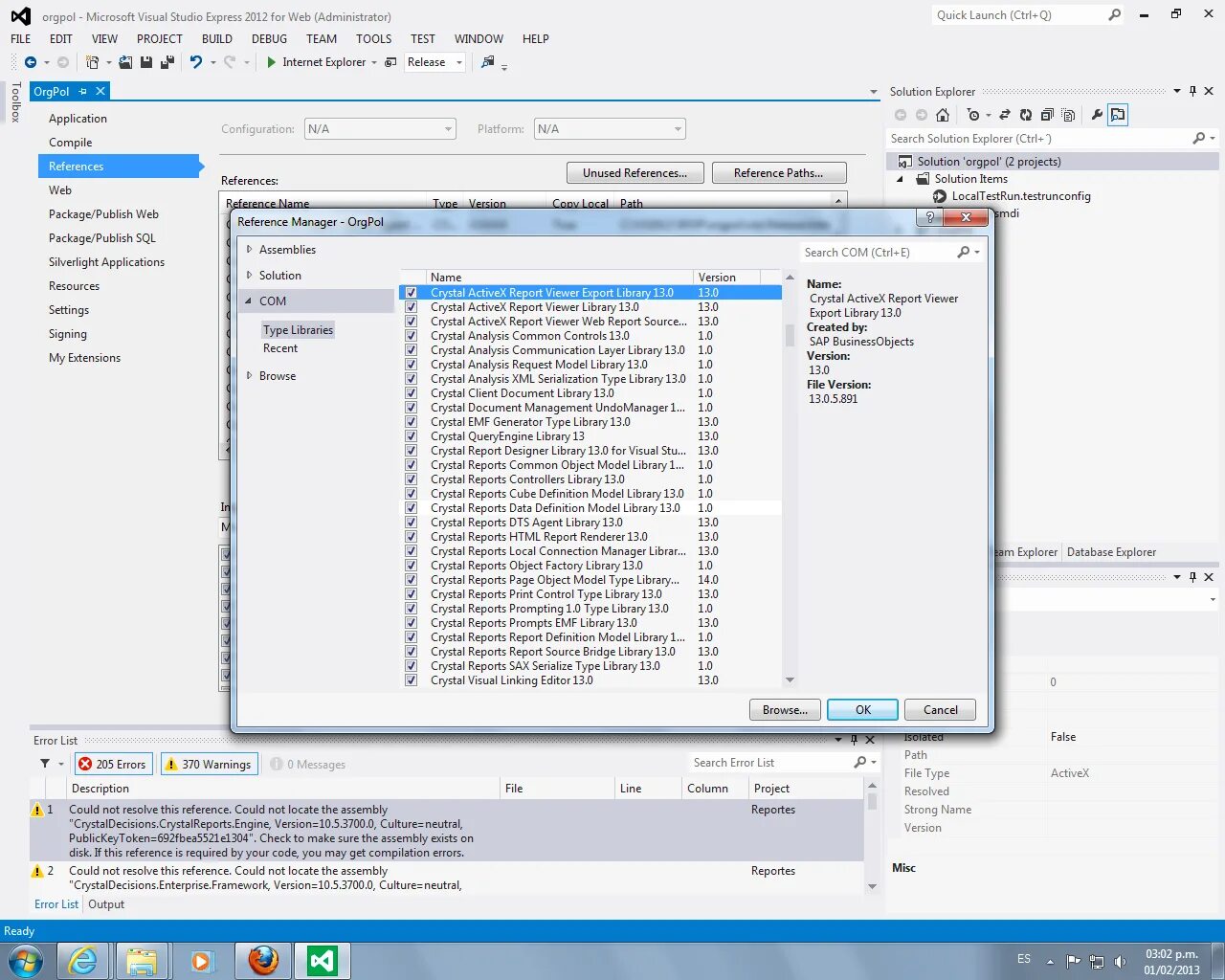Open the Configuration N/A dropdown
Screen dimensions: 1225x980
pyautogui.click(x=380, y=129)
